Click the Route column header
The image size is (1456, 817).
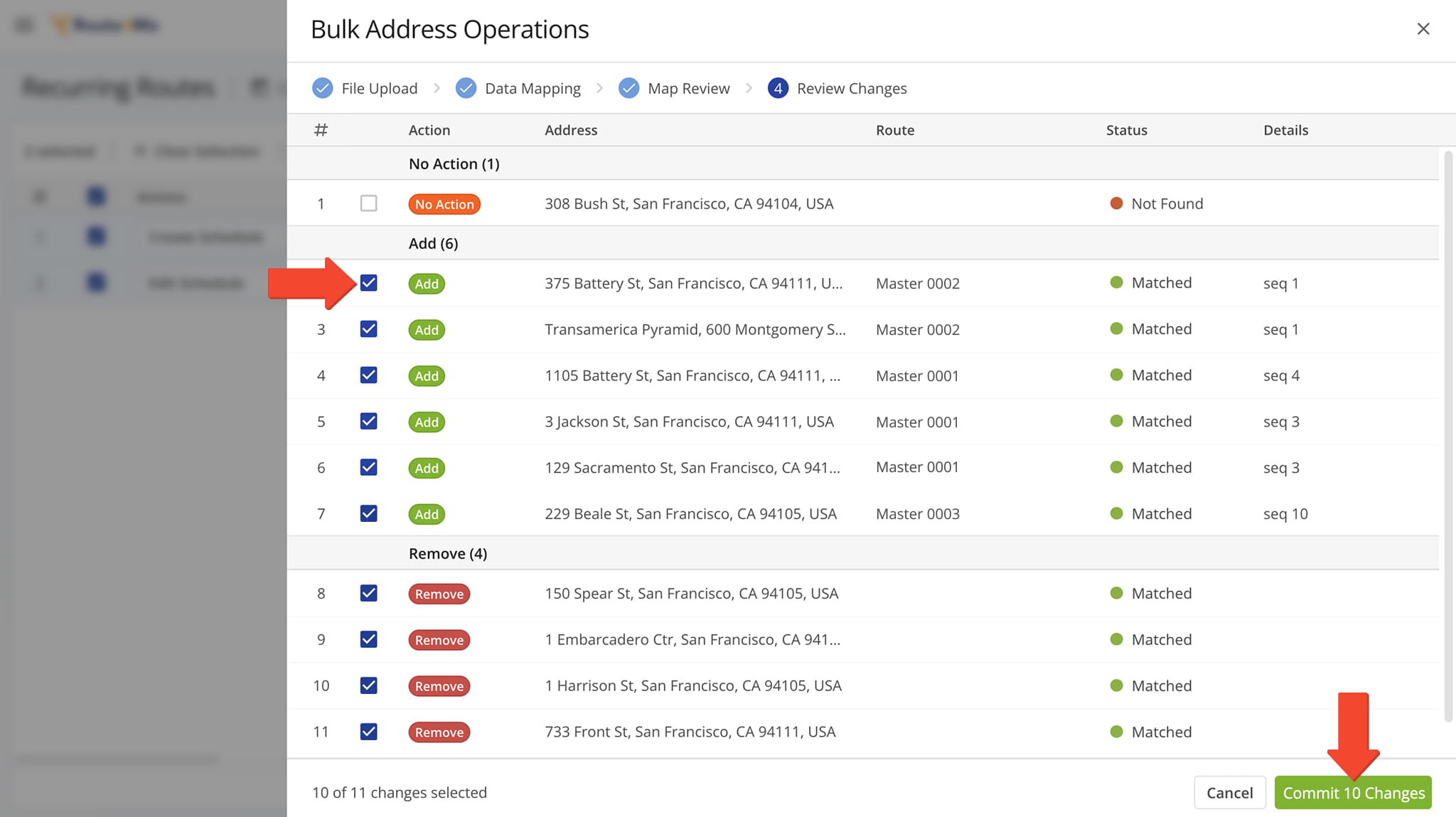pos(895,130)
